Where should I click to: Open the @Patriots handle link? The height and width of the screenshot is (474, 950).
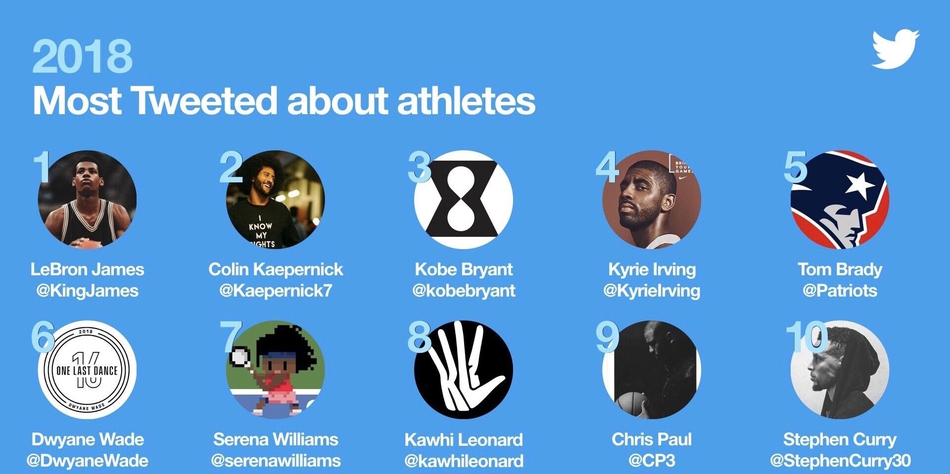pyautogui.click(x=840, y=291)
